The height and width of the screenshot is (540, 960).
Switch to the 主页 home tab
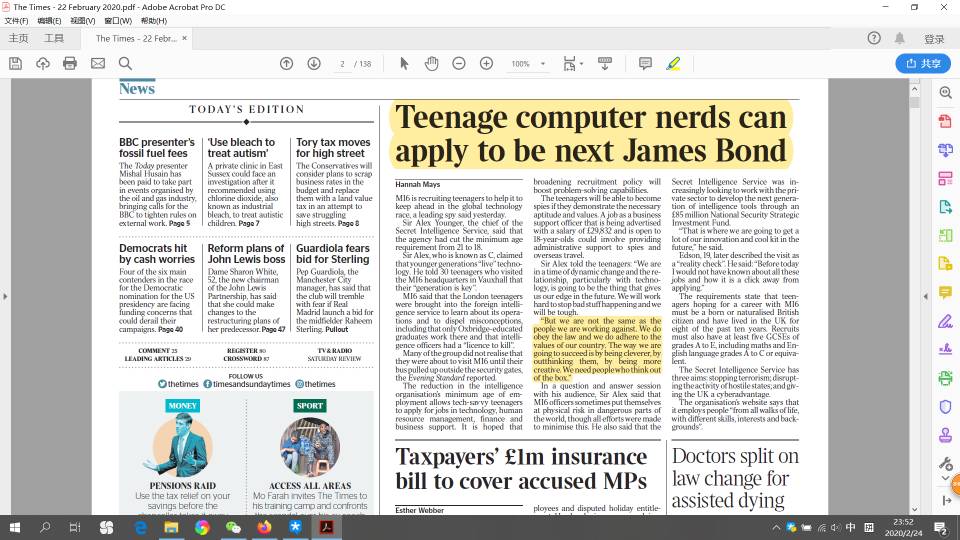pos(18,38)
